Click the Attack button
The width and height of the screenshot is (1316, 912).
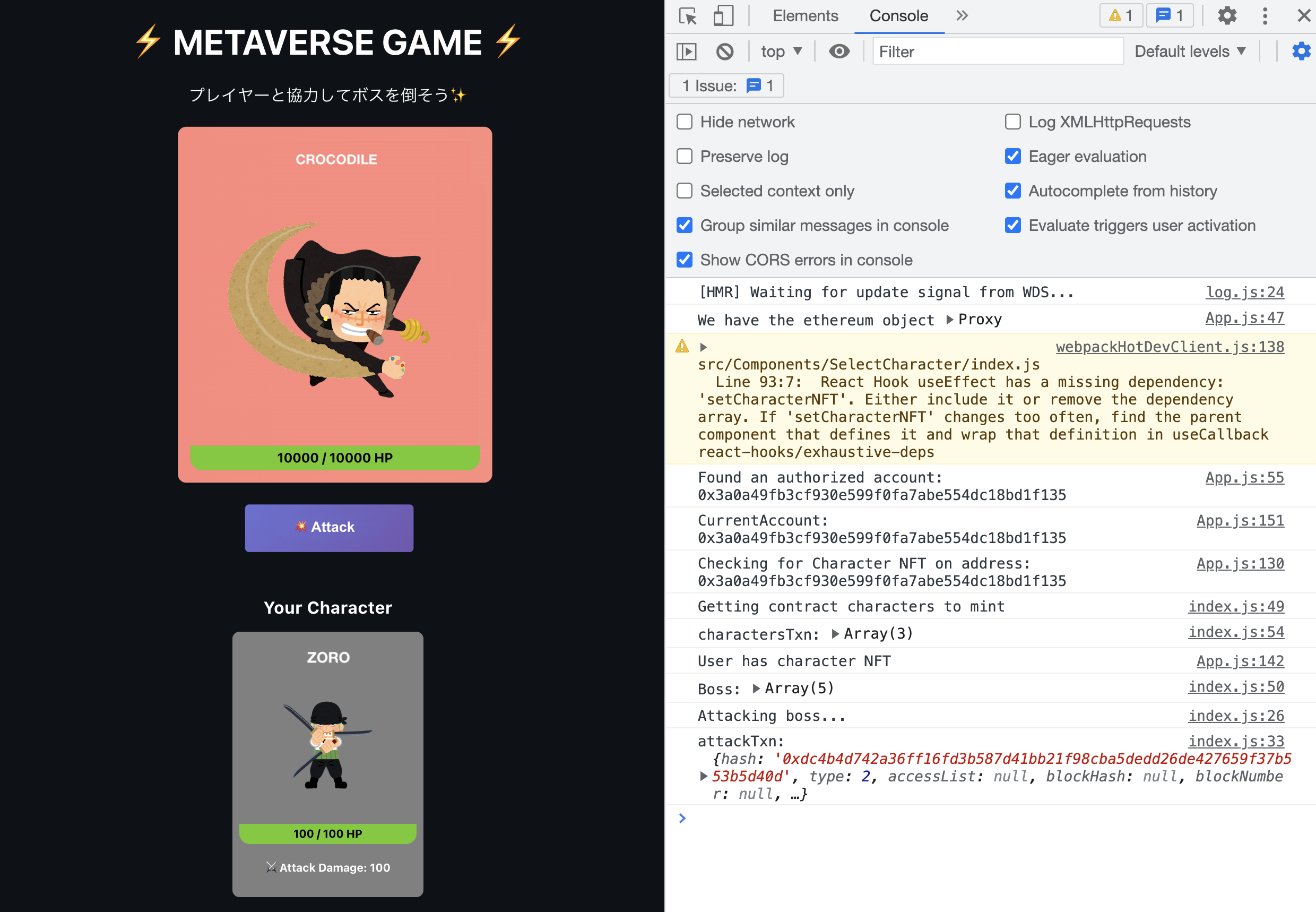[329, 528]
